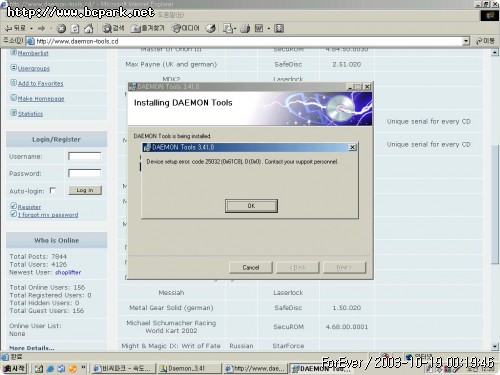Click the Add to Favorites link
This screenshot has height=375, width=500.
[x=40, y=83]
